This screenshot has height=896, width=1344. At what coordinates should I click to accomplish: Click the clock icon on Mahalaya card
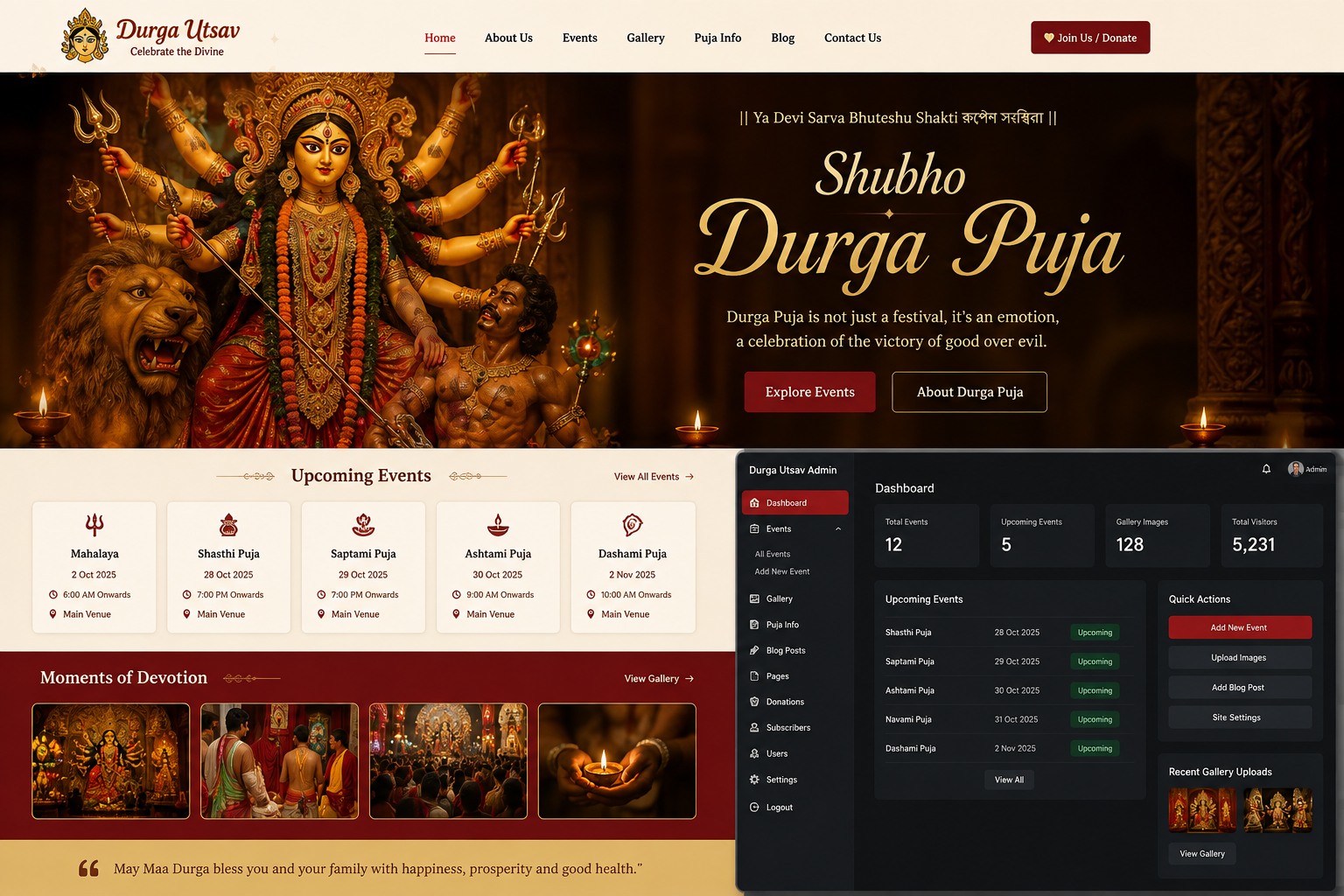pos(53,595)
